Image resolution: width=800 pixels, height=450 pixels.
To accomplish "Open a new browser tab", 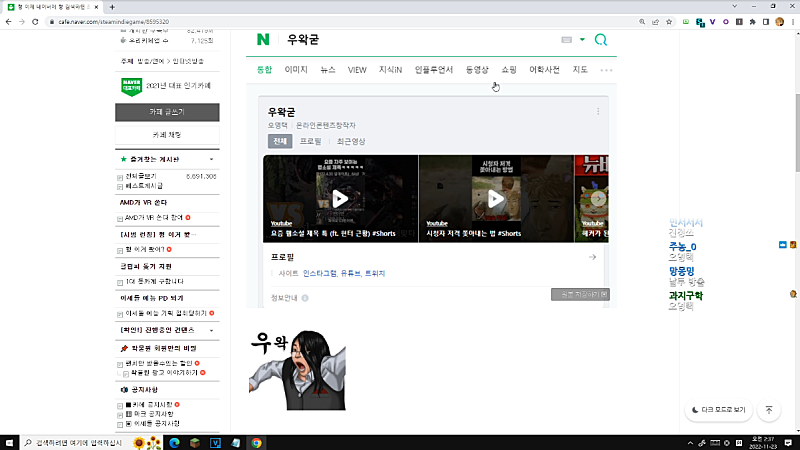I will (112, 7).
